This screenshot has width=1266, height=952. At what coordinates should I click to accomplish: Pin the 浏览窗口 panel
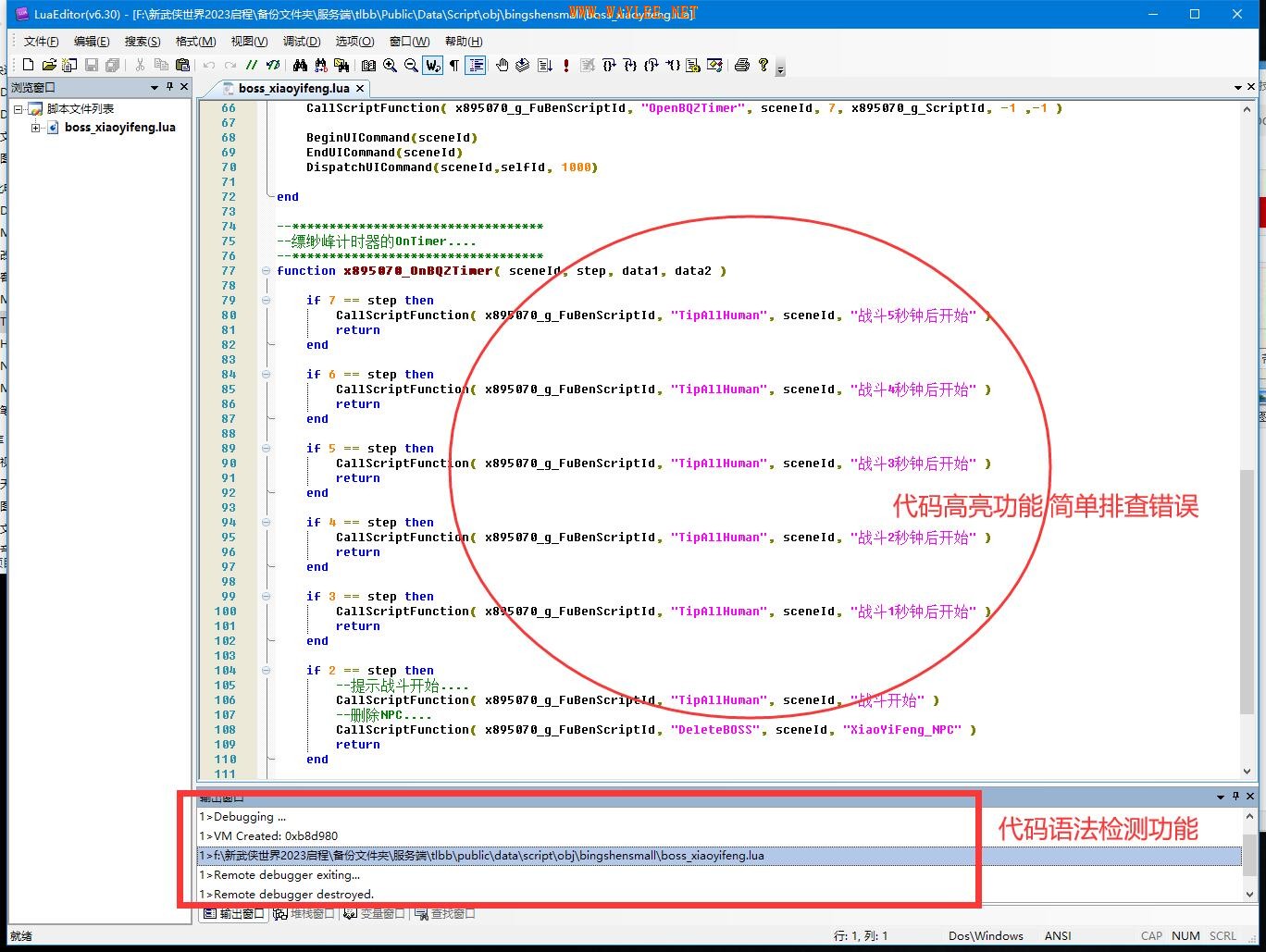169,87
